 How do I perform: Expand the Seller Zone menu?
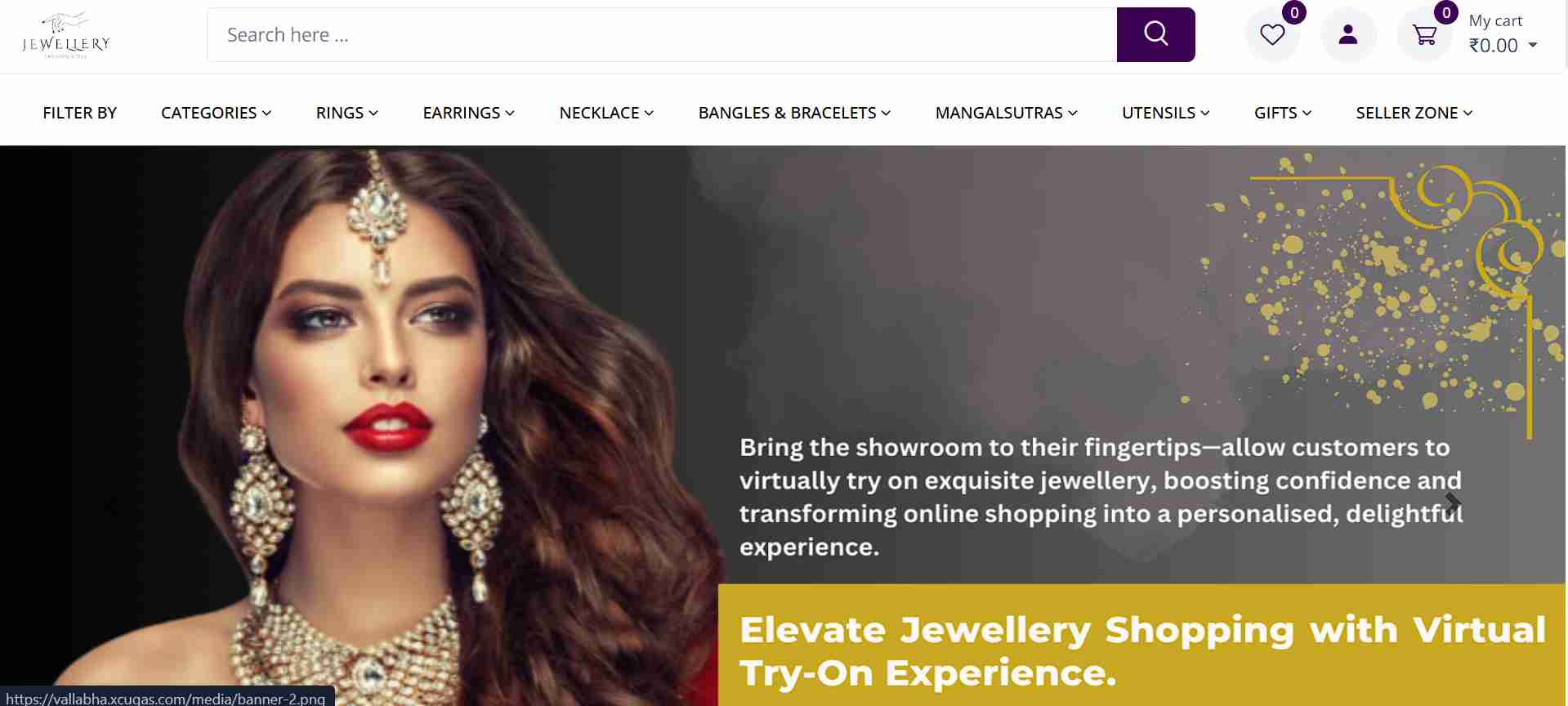tap(1414, 113)
